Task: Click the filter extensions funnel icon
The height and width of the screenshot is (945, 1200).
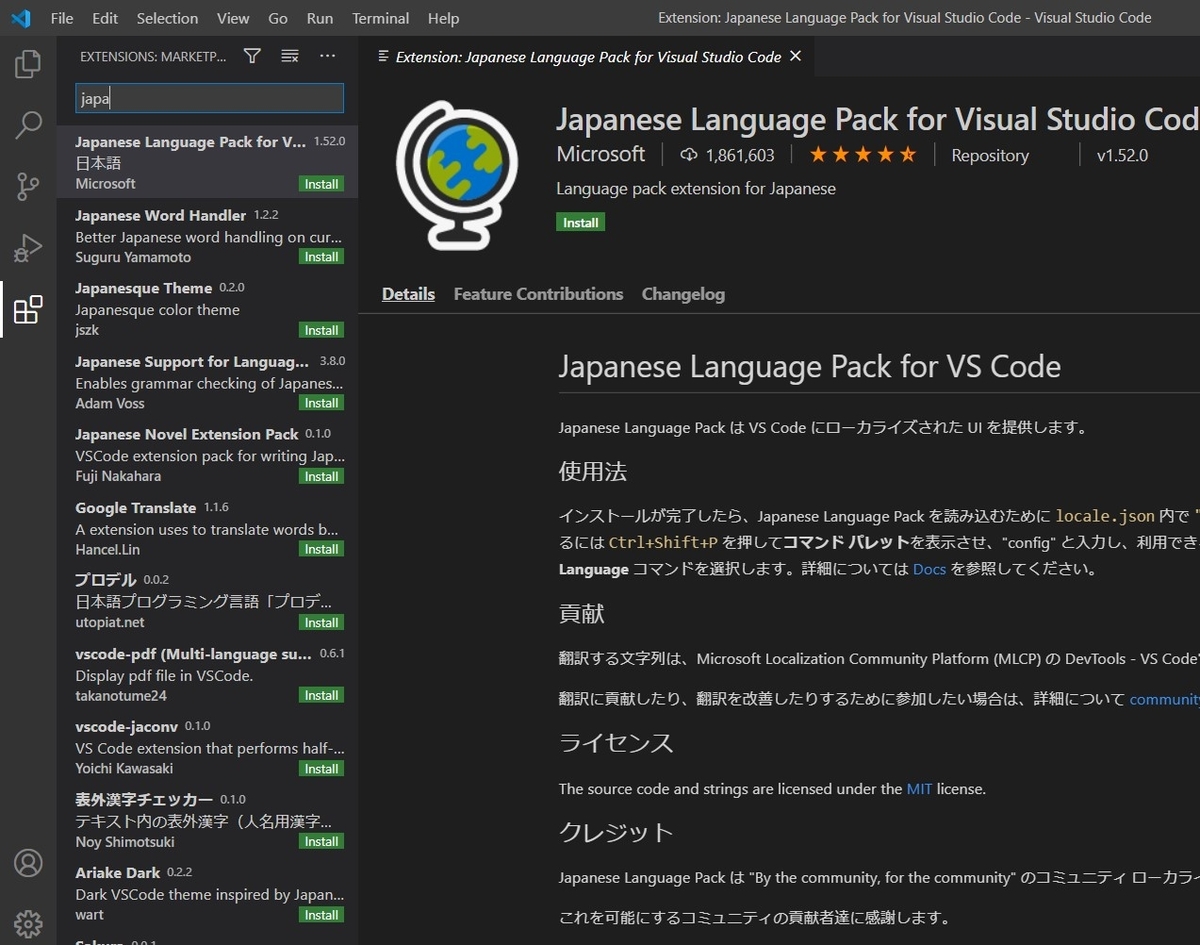Action: (252, 56)
